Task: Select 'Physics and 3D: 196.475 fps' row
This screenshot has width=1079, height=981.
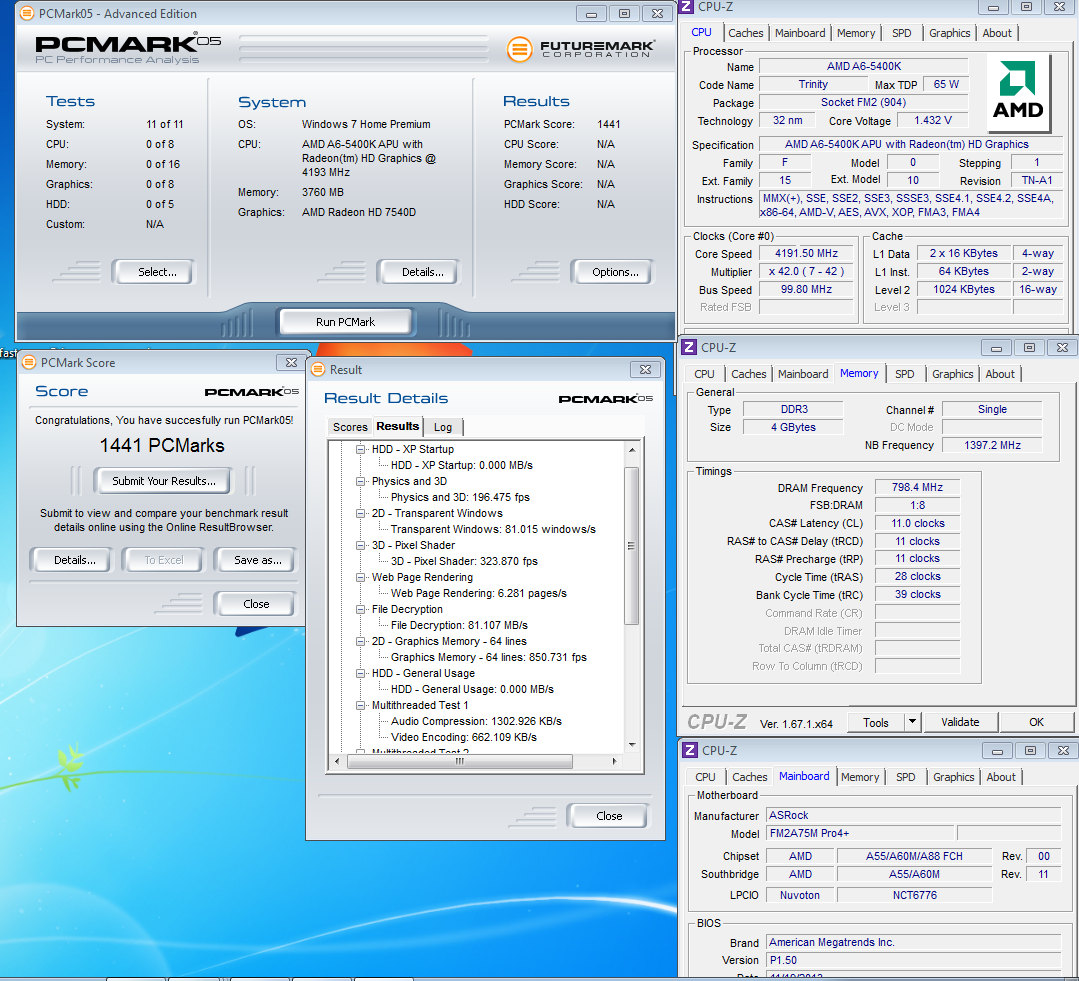Action: click(x=460, y=497)
